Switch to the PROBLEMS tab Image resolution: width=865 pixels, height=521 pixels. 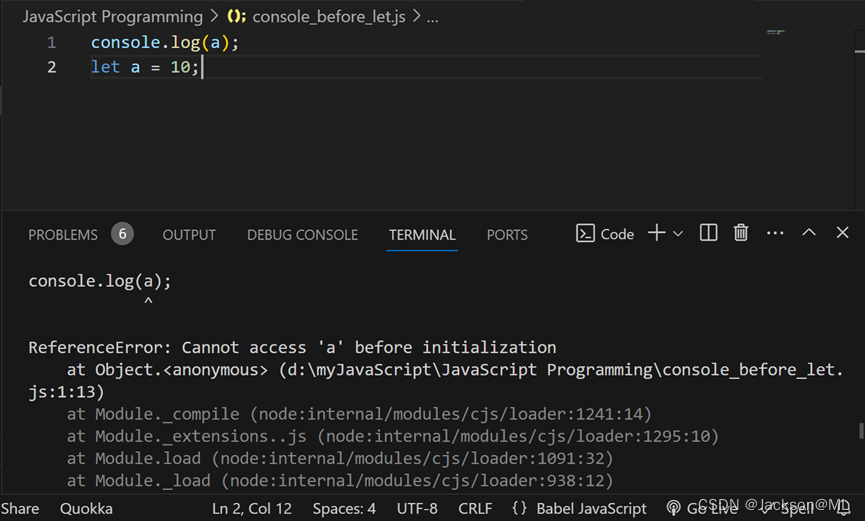(x=63, y=234)
